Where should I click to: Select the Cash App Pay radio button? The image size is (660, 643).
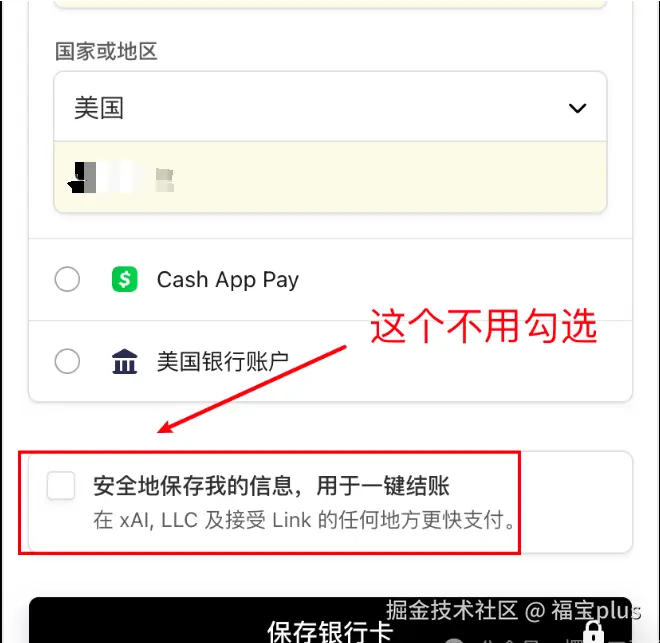coord(67,279)
